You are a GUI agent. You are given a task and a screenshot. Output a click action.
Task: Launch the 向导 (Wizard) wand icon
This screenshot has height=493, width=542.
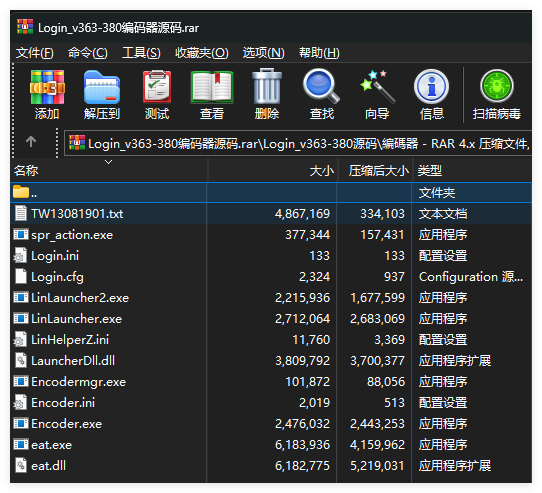377,86
